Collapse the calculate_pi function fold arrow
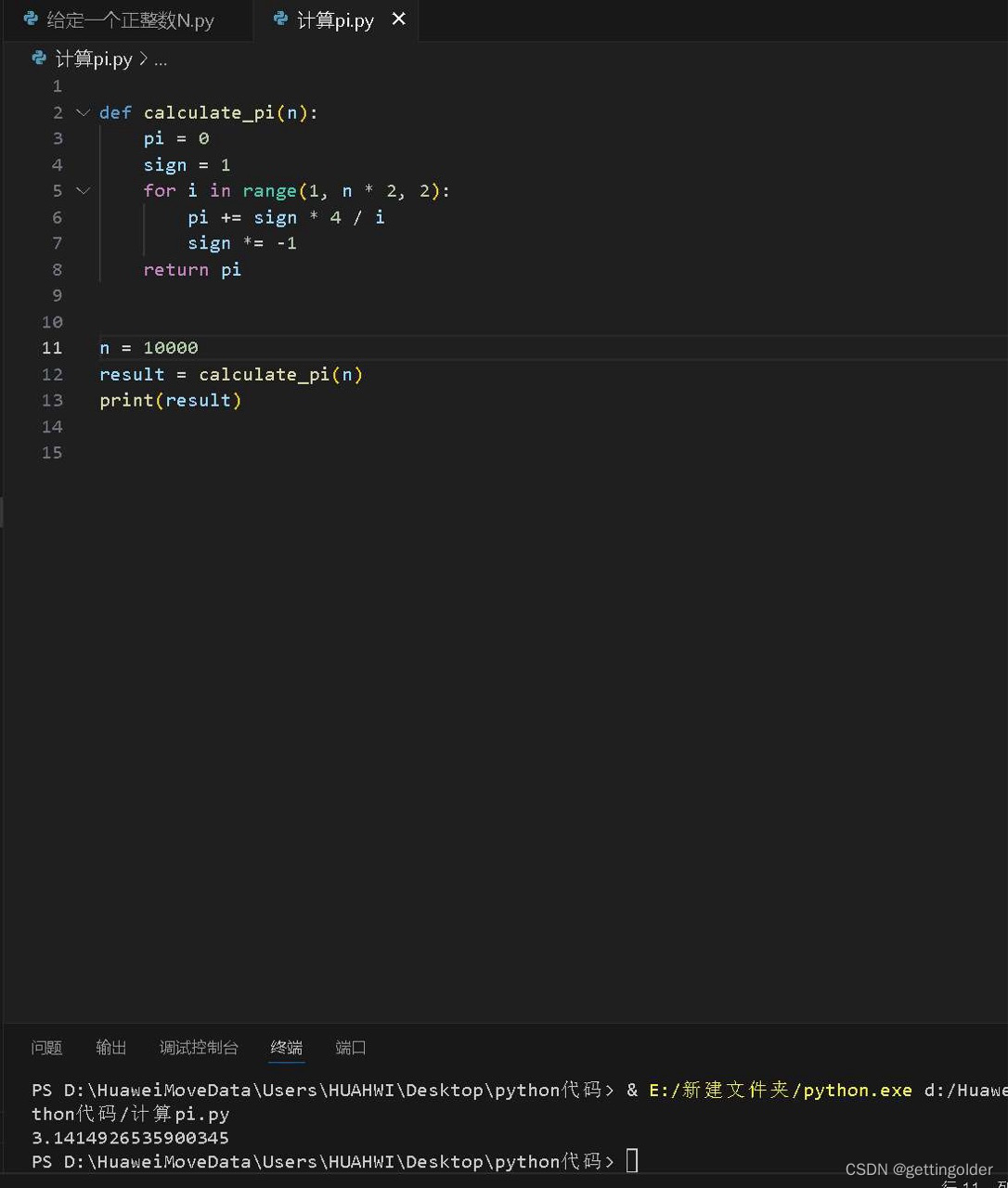Viewport: 1008px width, 1188px height. [x=83, y=112]
